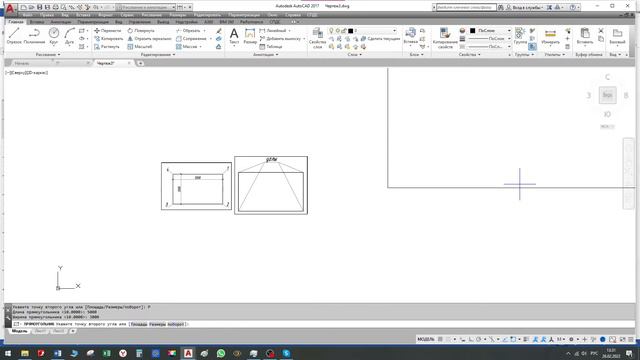Image resolution: width=640 pixels, height=360 pixels.
Task: Open the lineweight ПоСлою dropdown
Action: coord(509,39)
